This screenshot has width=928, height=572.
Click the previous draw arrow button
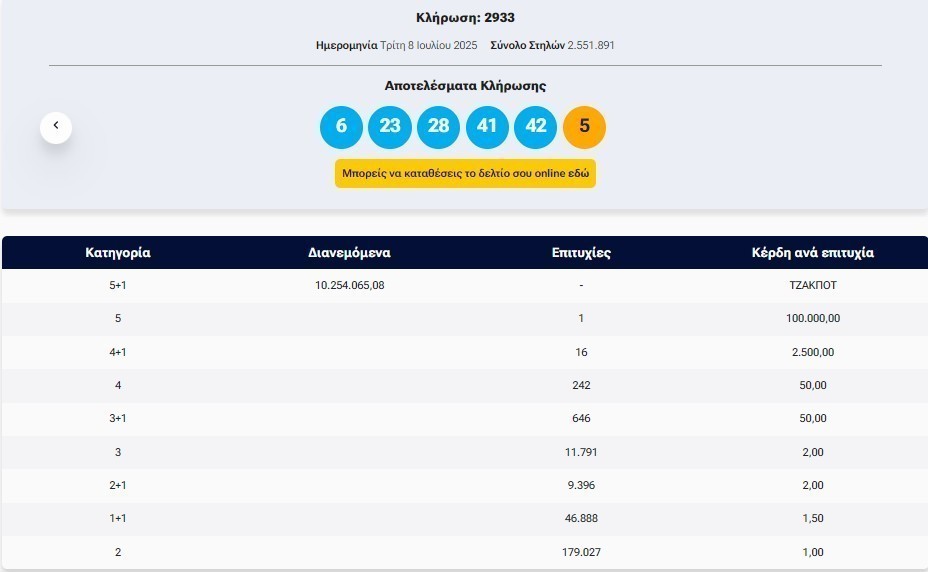click(x=56, y=127)
